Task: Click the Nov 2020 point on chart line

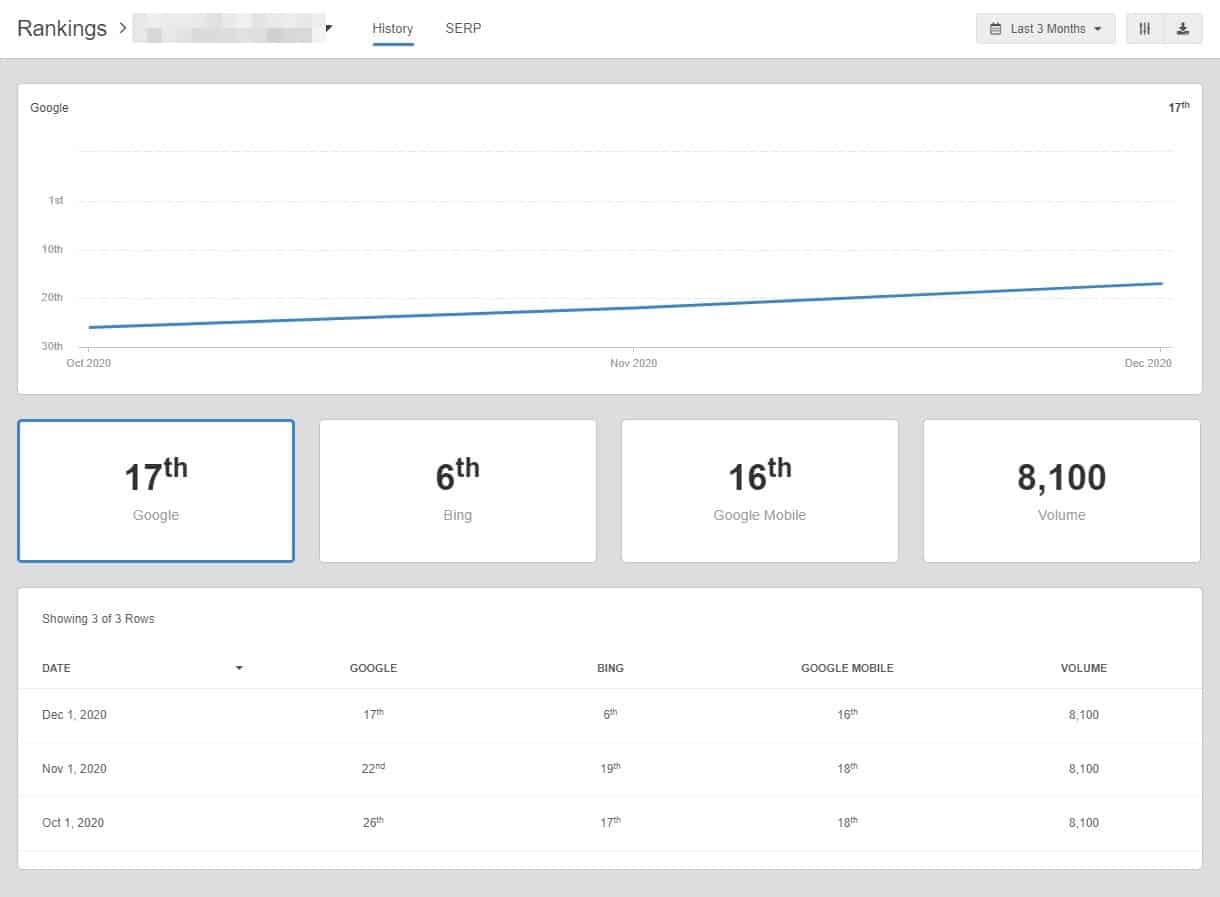Action: (x=634, y=308)
